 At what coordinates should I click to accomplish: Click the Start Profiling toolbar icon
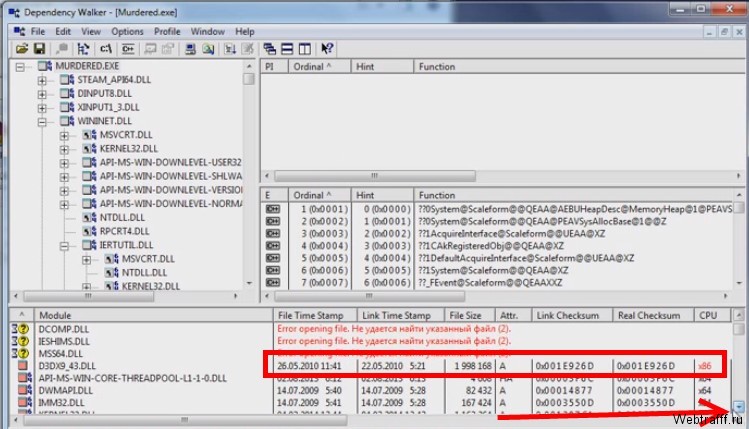click(230, 49)
